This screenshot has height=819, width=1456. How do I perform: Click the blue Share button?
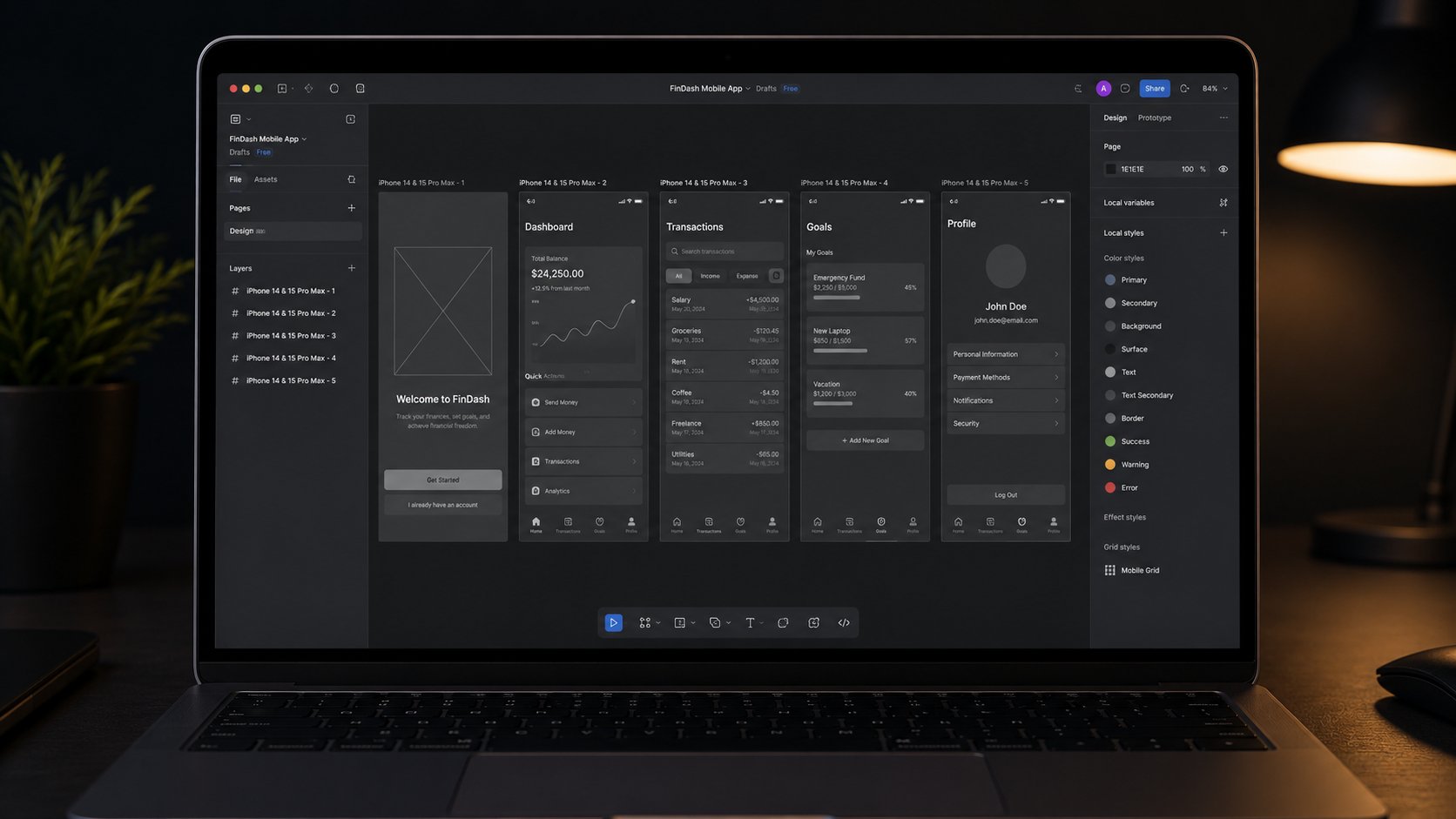1155,89
